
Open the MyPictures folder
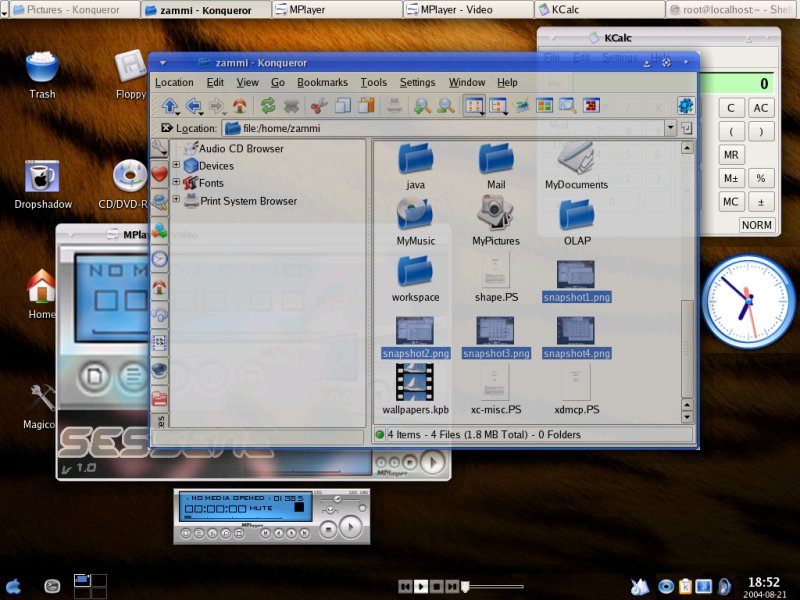pyautogui.click(x=495, y=221)
